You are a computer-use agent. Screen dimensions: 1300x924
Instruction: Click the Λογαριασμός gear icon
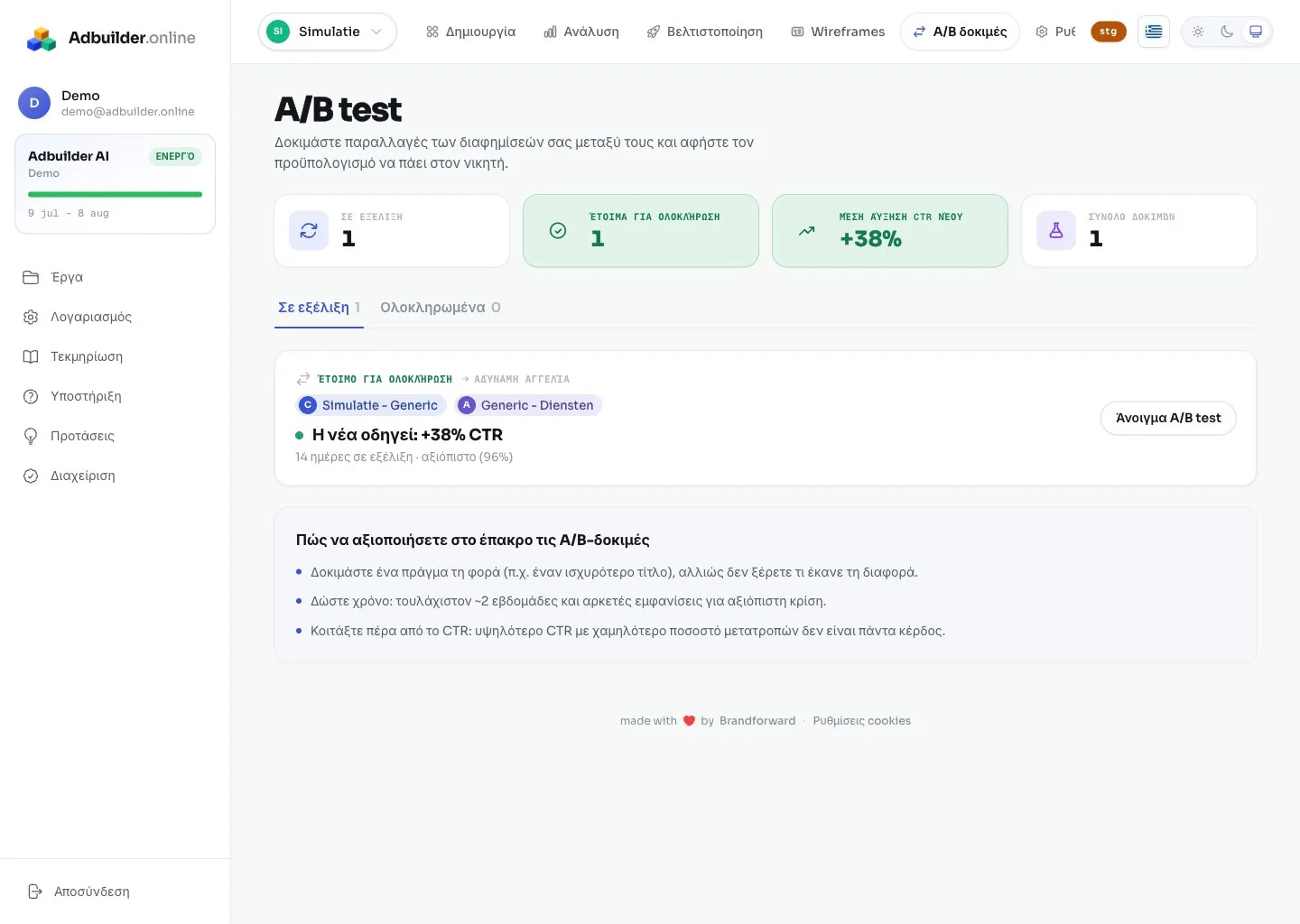tap(31, 317)
